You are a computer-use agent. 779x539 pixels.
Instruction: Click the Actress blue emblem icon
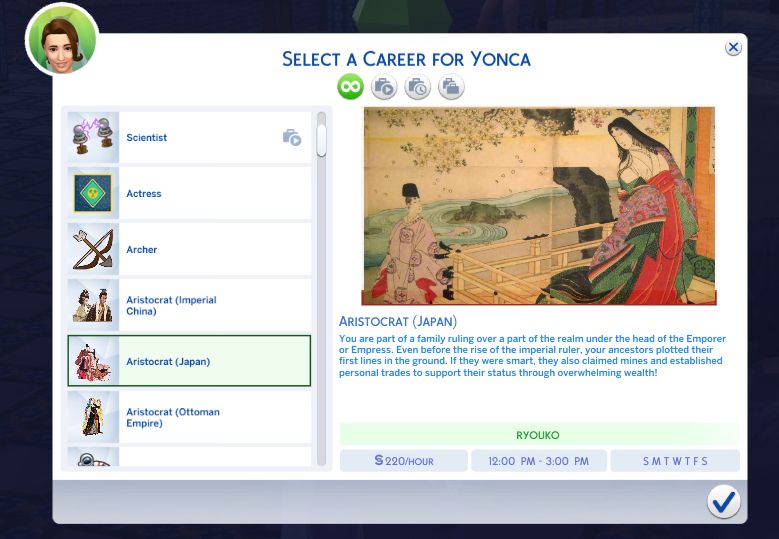click(93, 193)
